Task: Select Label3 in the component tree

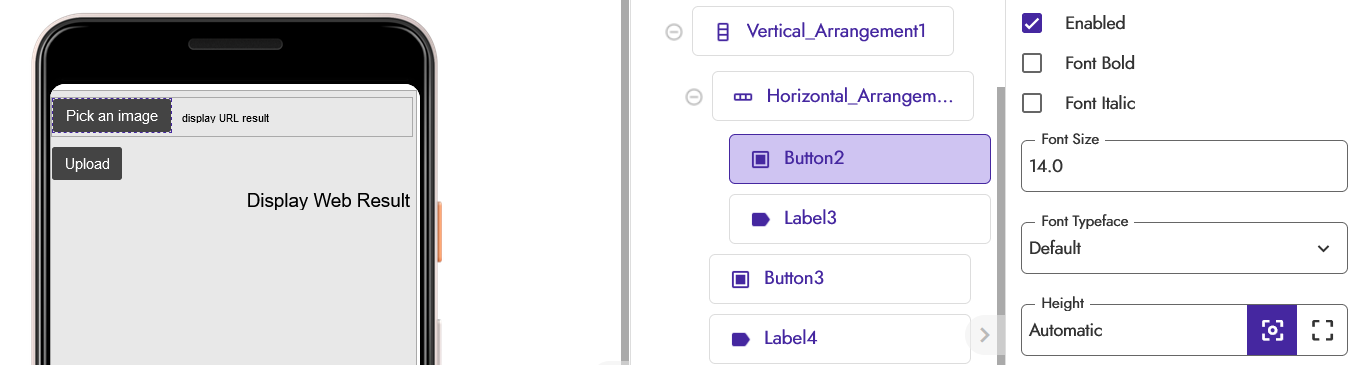Action: [860, 219]
